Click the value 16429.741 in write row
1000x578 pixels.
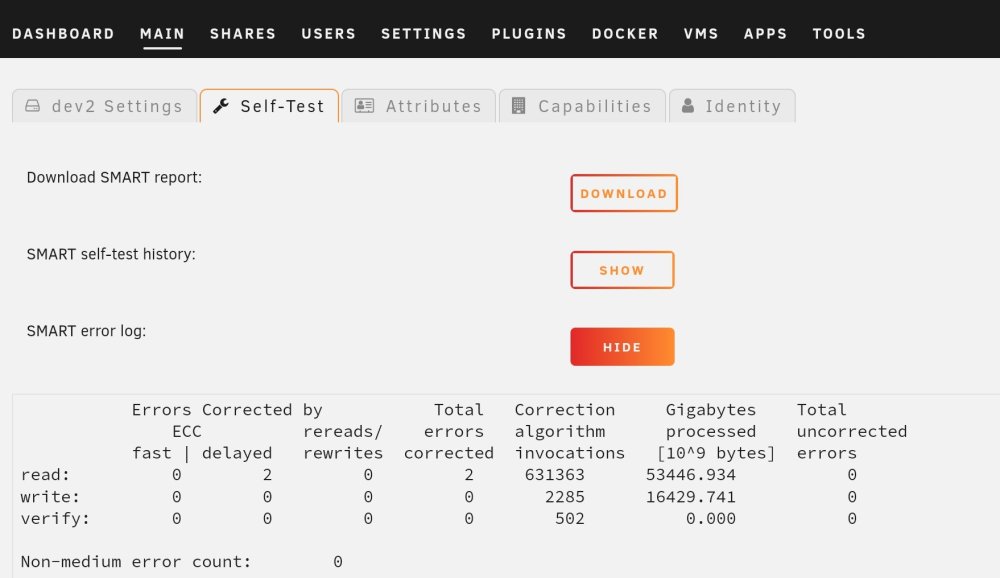(691, 496)
